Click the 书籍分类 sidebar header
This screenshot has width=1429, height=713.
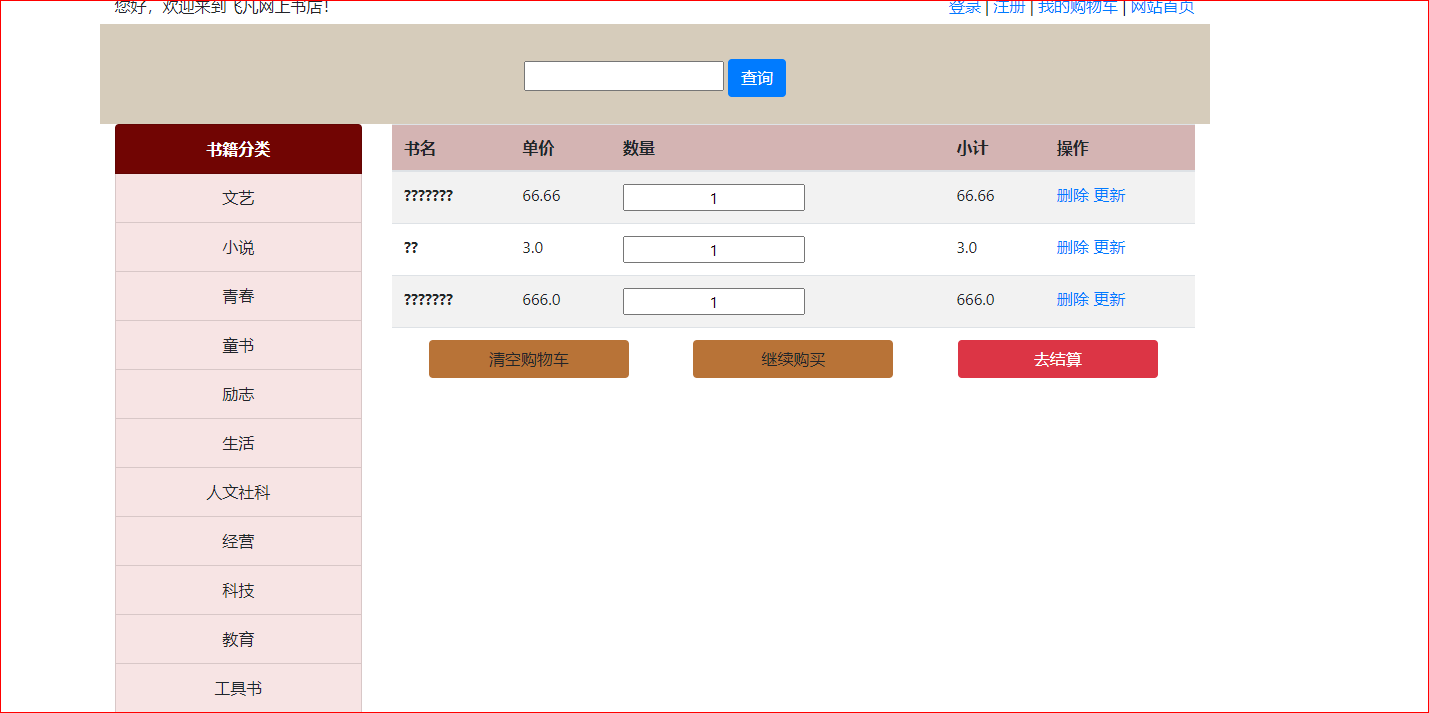238,149
